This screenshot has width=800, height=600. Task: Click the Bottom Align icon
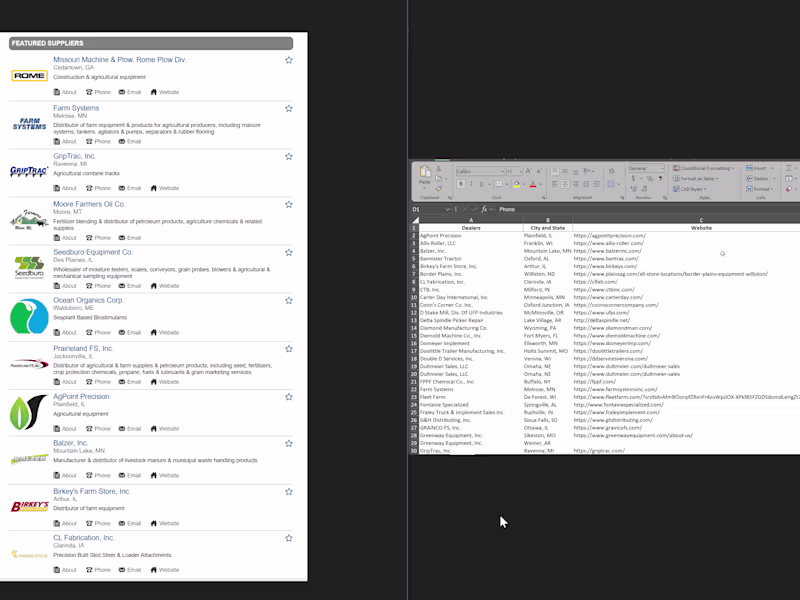576,172
